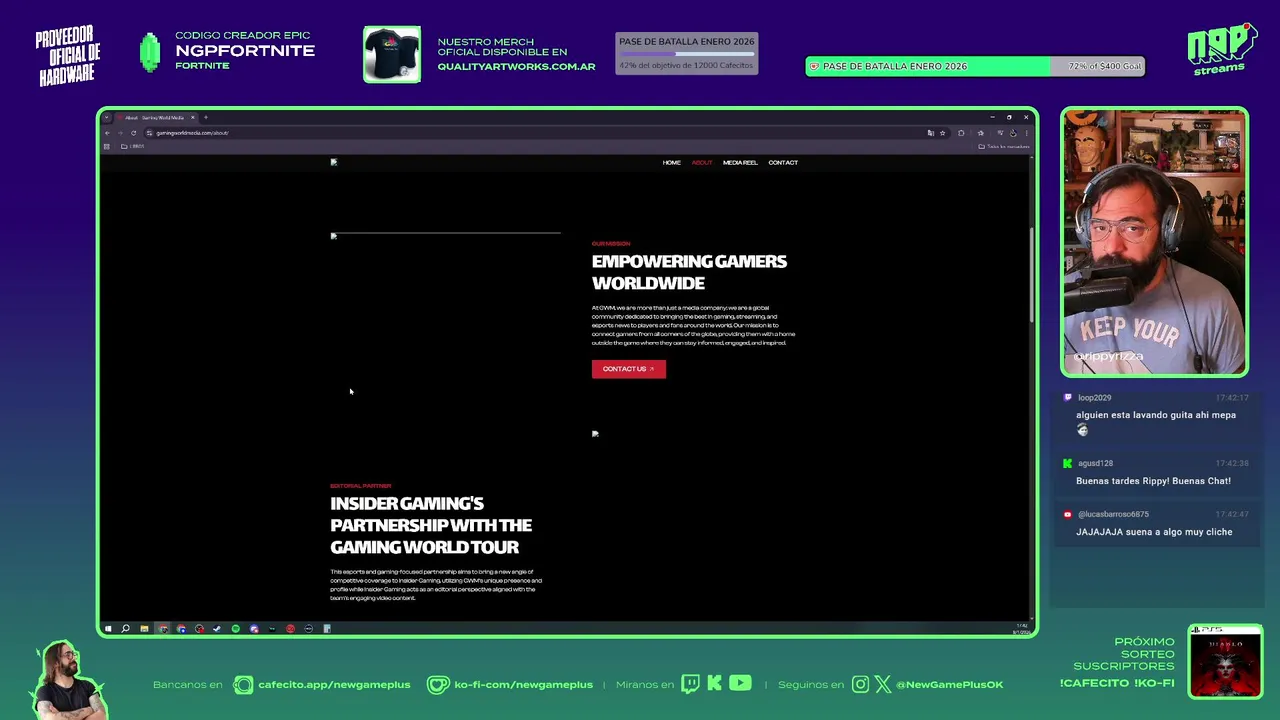Click the NGPFORTNITE creator code text
The height and width of the screenshot is (720, 1280).
click(x=245, y=51)
